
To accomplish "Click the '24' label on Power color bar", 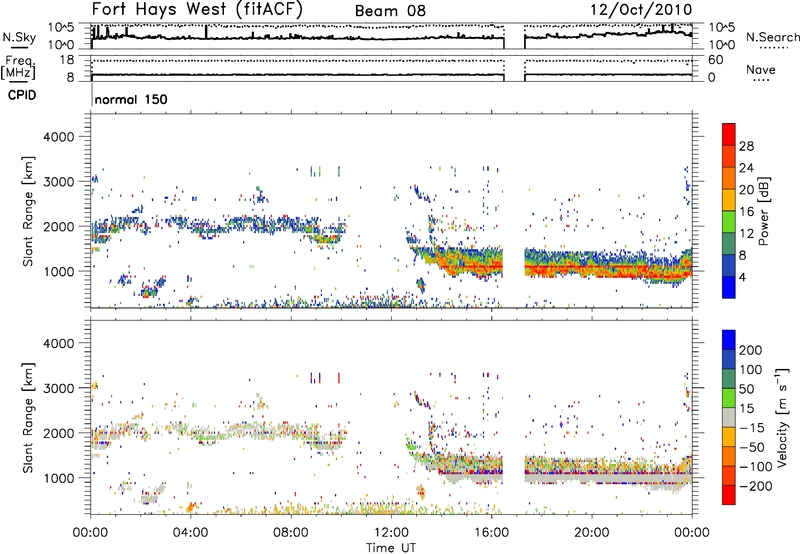I will tap(746, 168).
